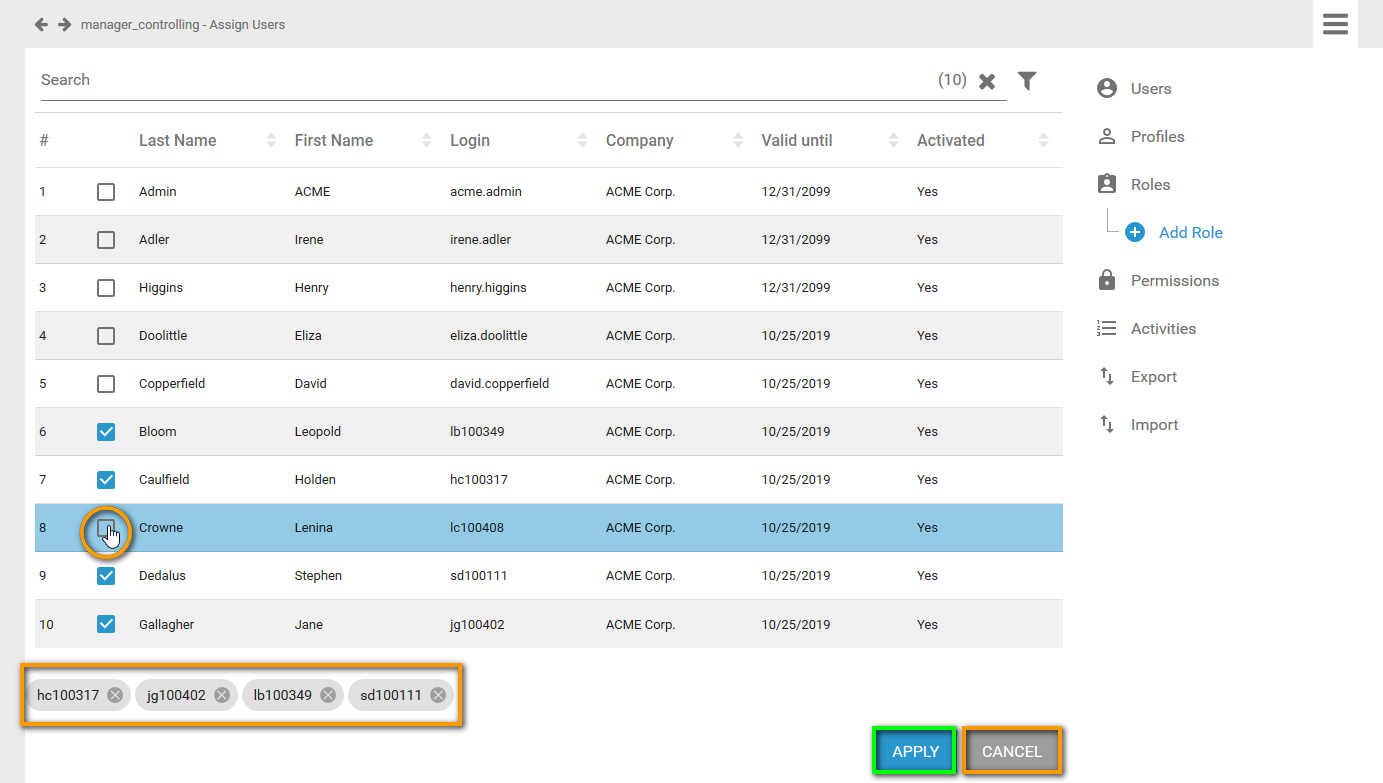This screenshot has height=783, width=1383.
Task: Remove the hc100317 chip
Action: [115, 695]
